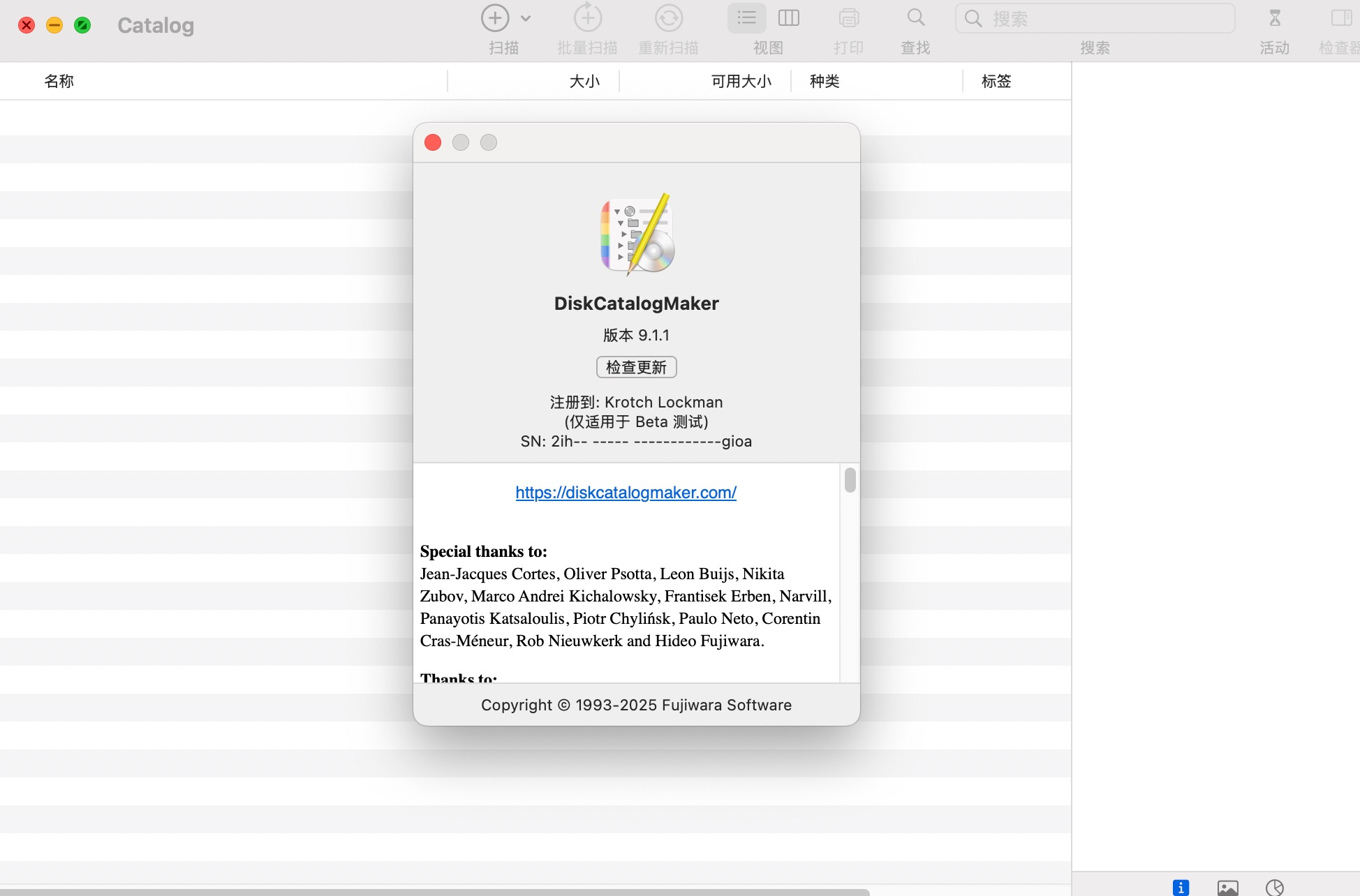Click the green zoom button of Catalog window
The height and width of the screenshot is (896, 1360).
coord(82,26)
